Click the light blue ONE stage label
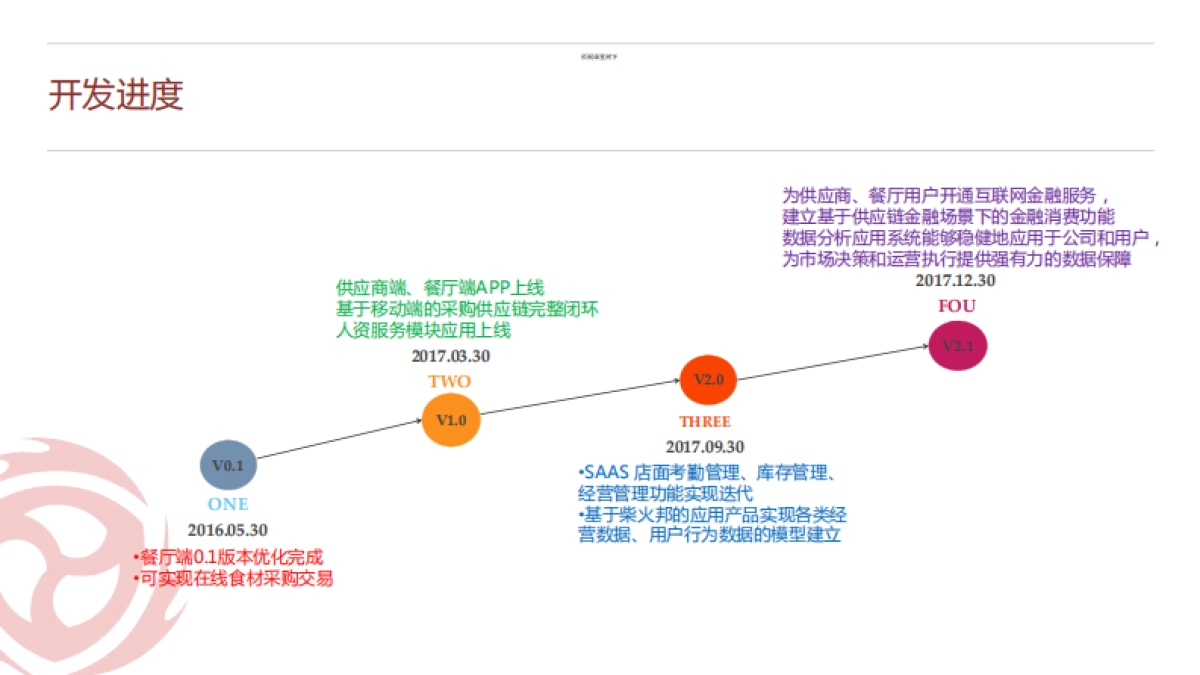Image resolution: width=1200 pixels, height=675 pixels. tap(228, 504)
